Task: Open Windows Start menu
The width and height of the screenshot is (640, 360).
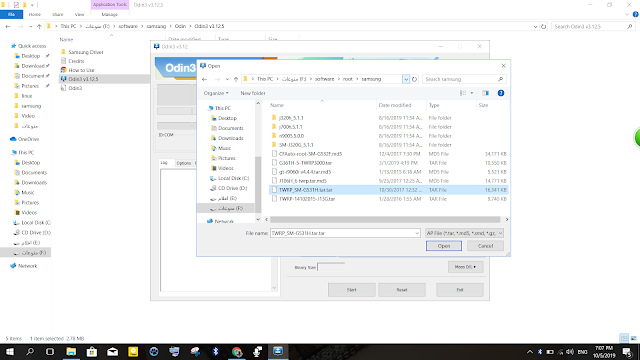Action: tap(9, 351)
